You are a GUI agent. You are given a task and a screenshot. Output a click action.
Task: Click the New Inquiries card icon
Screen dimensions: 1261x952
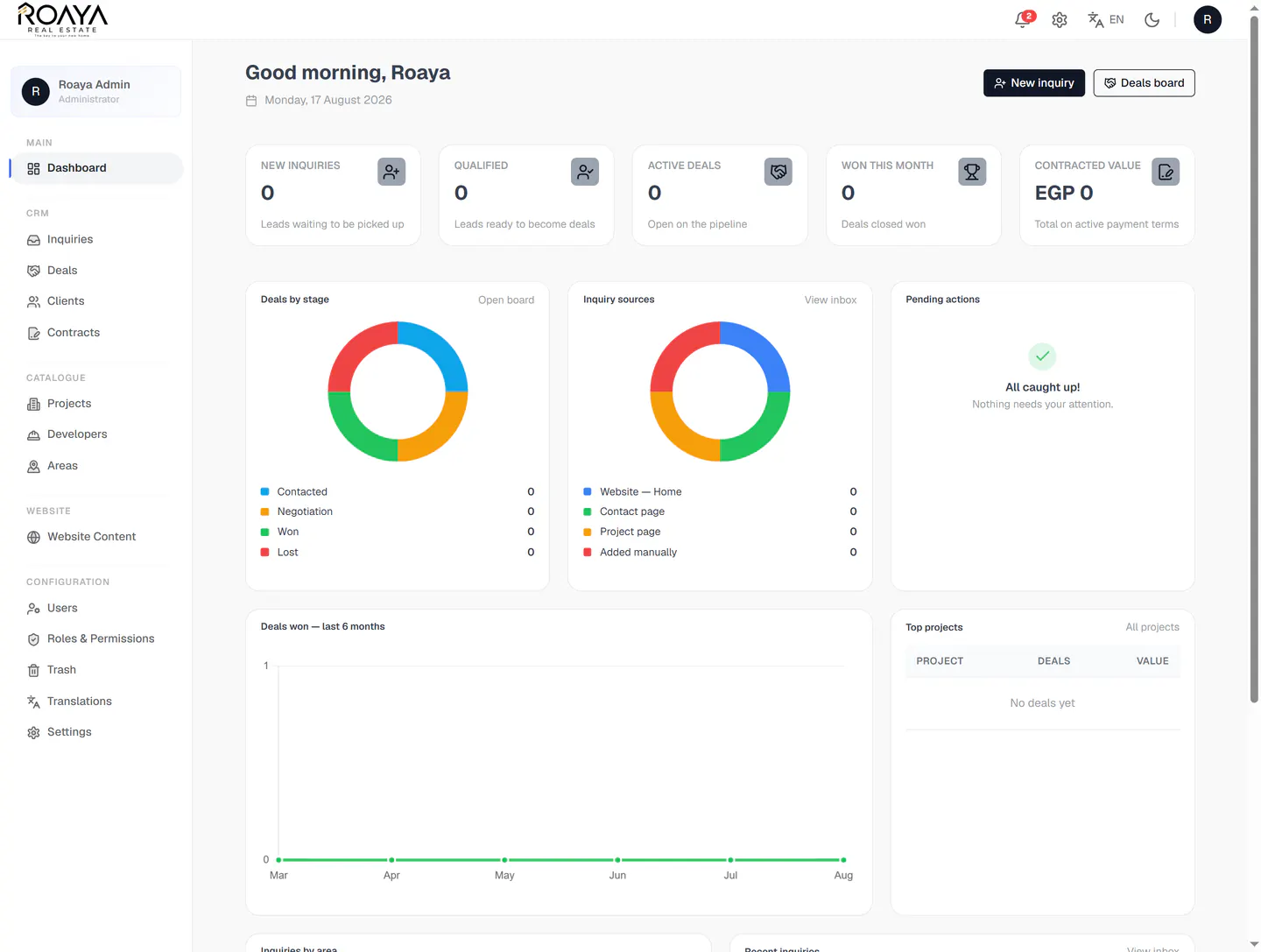[x=391, y=172]
